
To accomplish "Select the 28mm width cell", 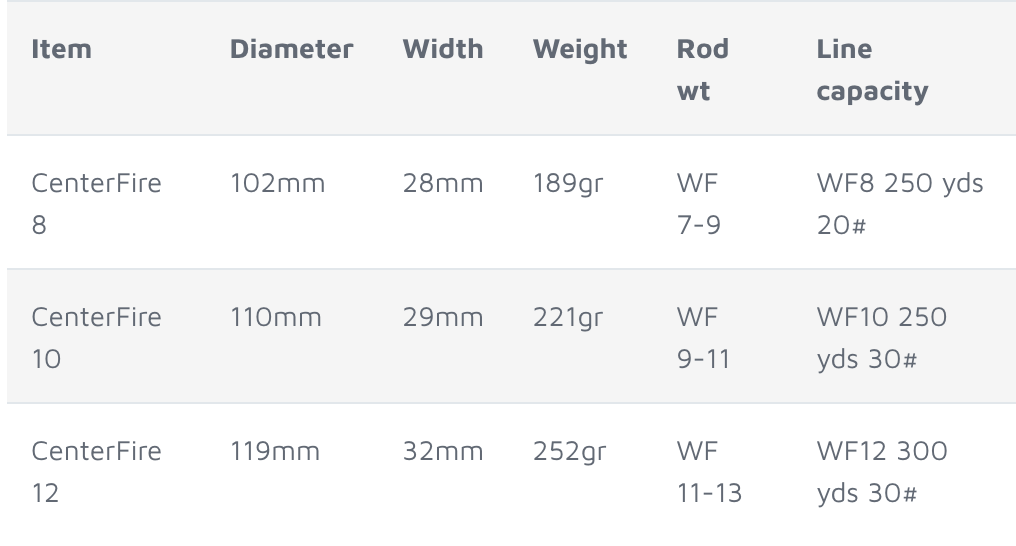I will click(x=443, y=183).
